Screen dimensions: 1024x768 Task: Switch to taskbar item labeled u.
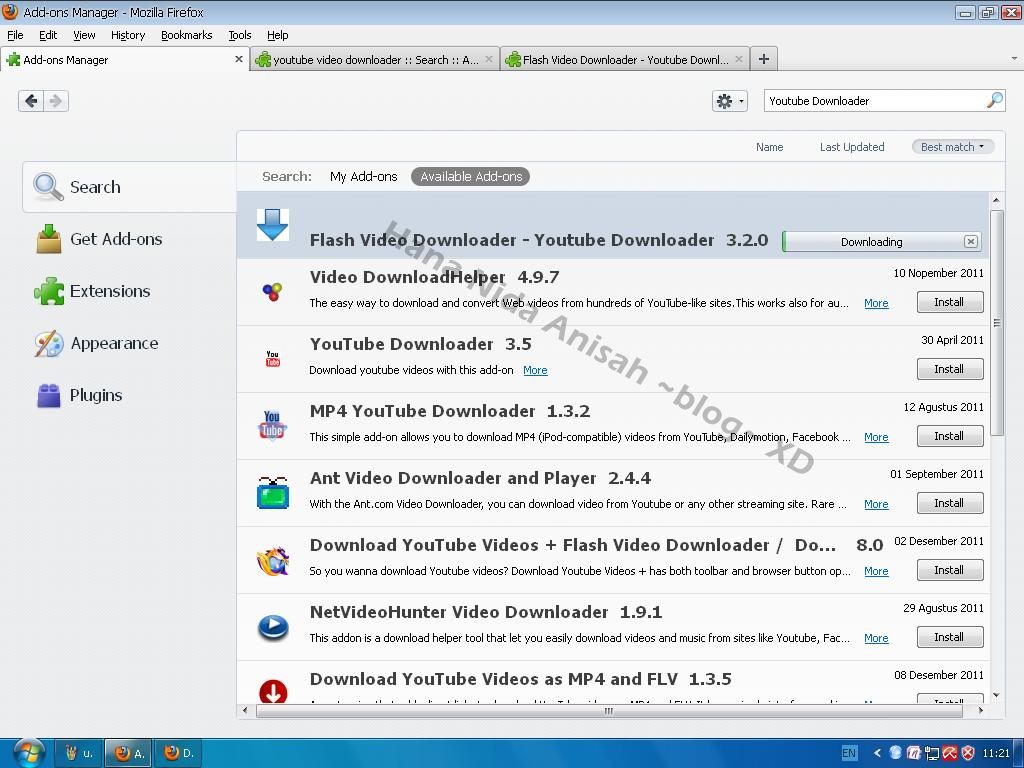[78, 753]
